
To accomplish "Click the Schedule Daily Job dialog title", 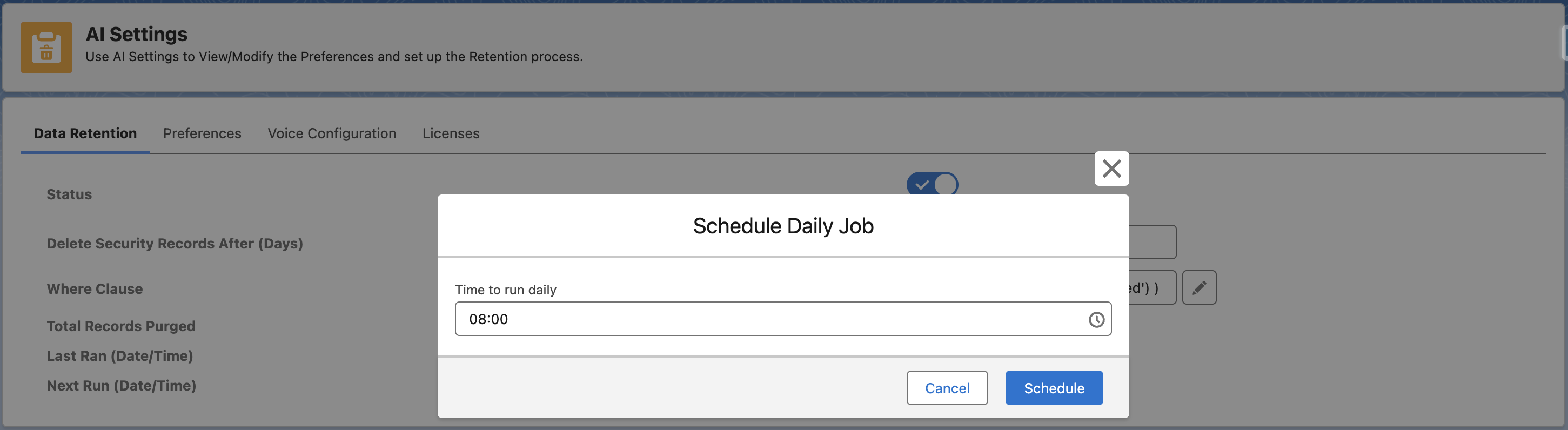I will click(x=783, y=226).
